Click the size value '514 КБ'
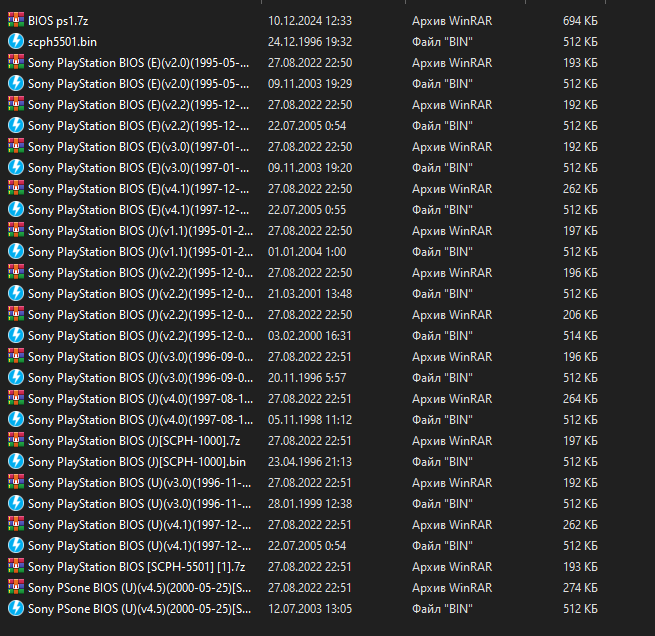The image size is (655, 636). pos(580,336)
